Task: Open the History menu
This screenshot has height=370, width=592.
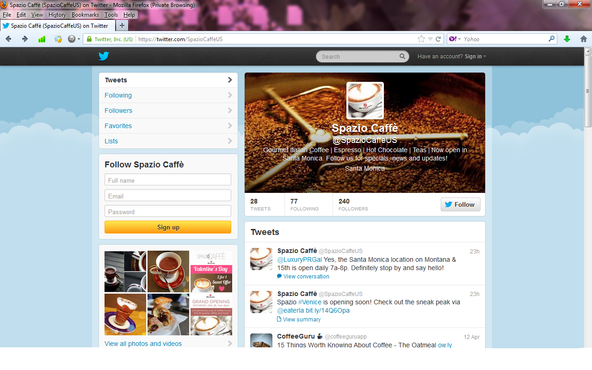Action: pos(57,15)
